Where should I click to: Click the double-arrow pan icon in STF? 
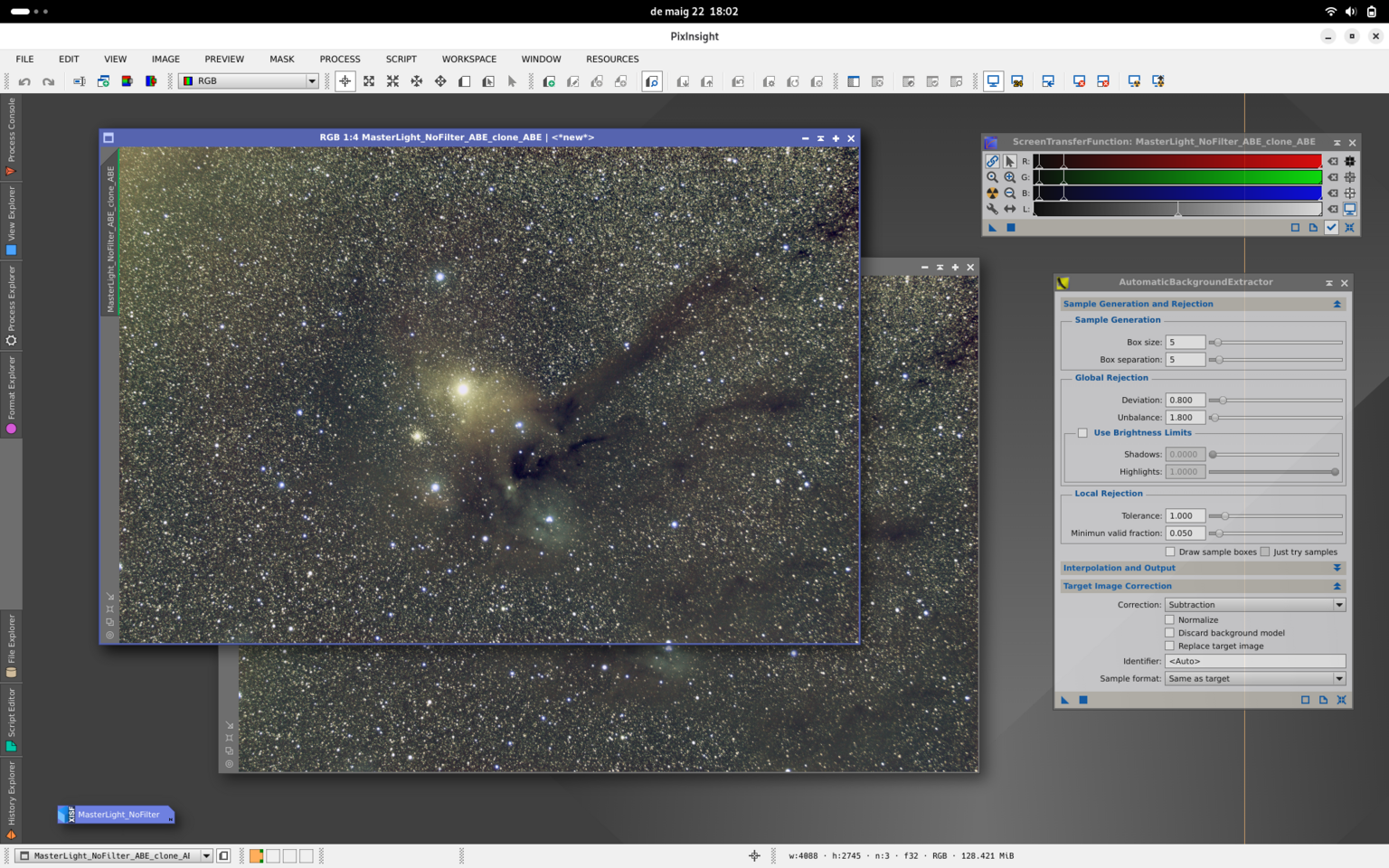coord(1010,209)
